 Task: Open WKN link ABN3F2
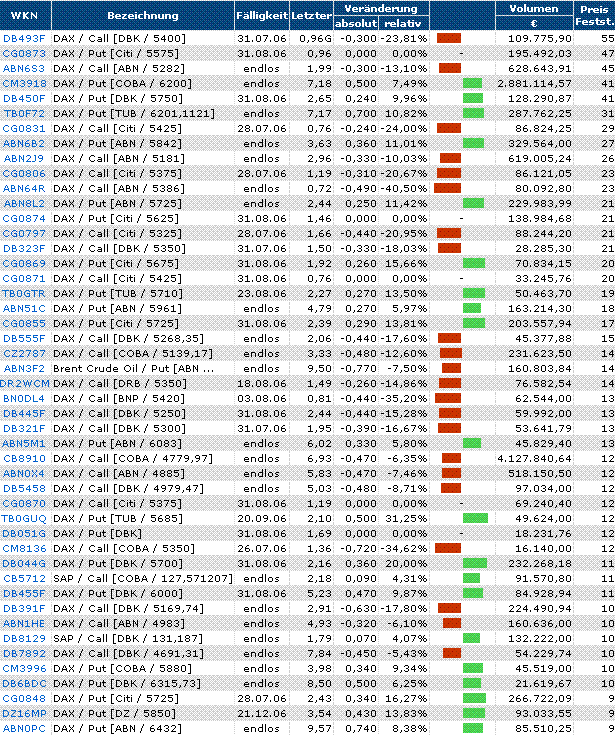point(24,368)
